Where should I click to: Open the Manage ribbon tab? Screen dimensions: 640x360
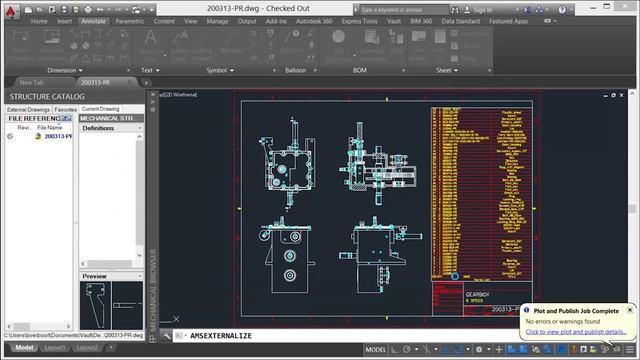[218, 21]
